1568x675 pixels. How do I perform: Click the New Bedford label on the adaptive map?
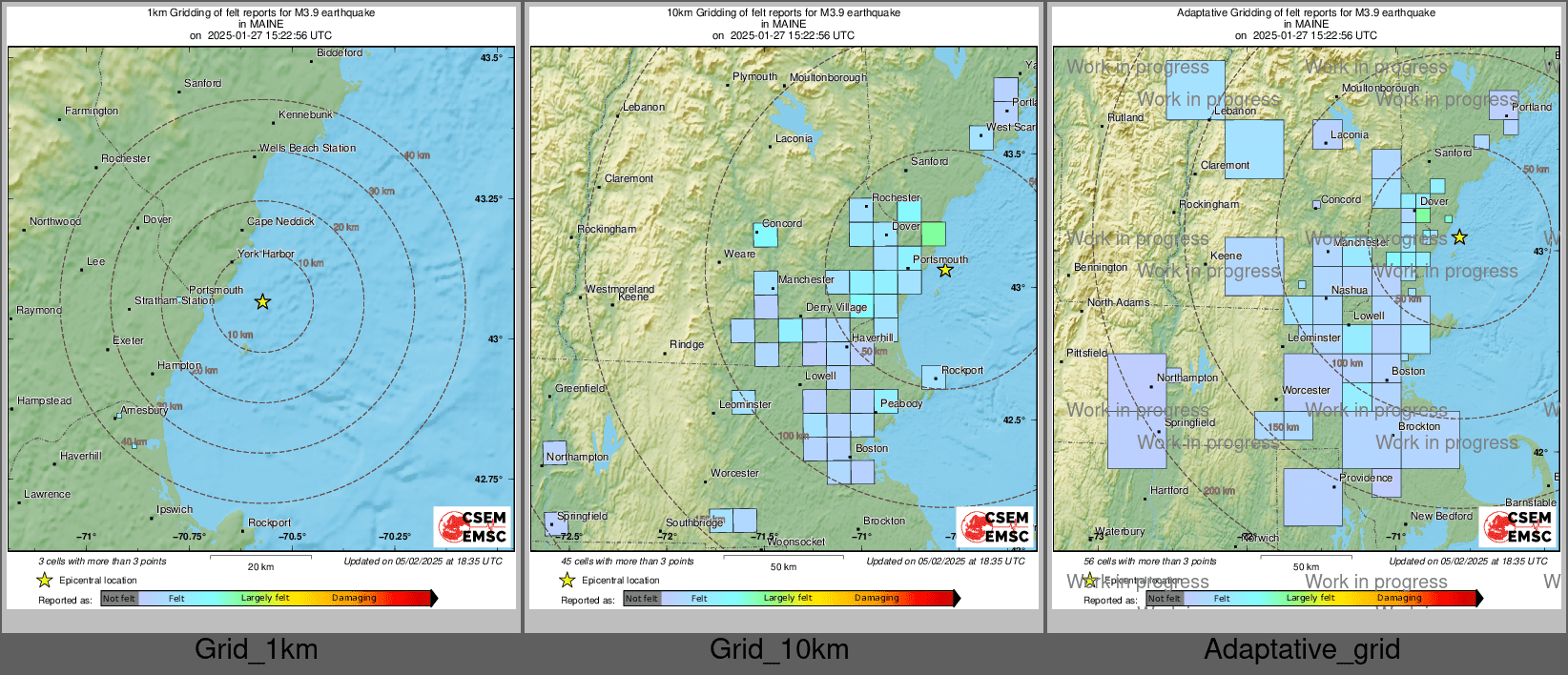tap(1441, 516)
